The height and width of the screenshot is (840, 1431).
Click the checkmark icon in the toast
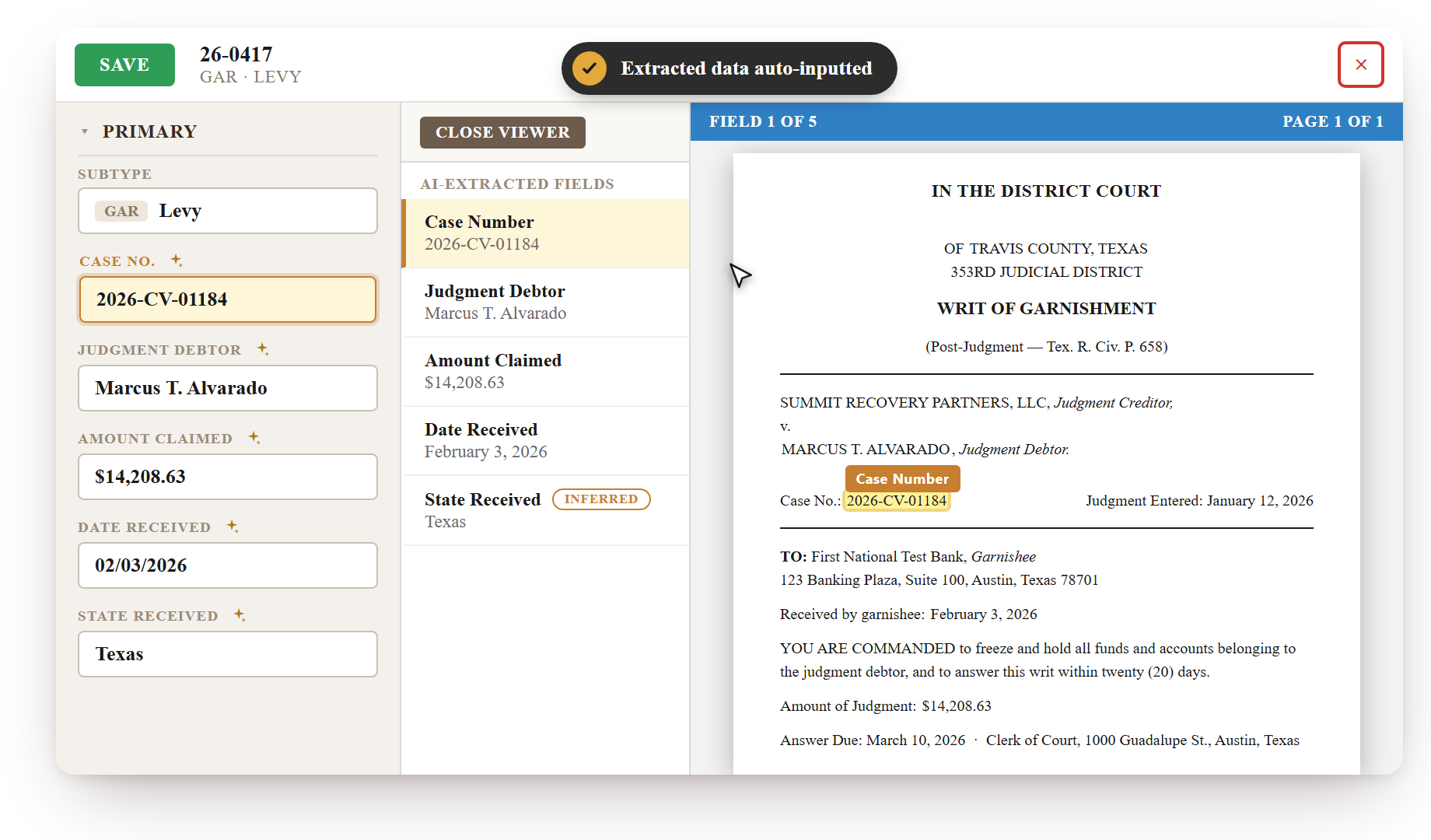590,68
